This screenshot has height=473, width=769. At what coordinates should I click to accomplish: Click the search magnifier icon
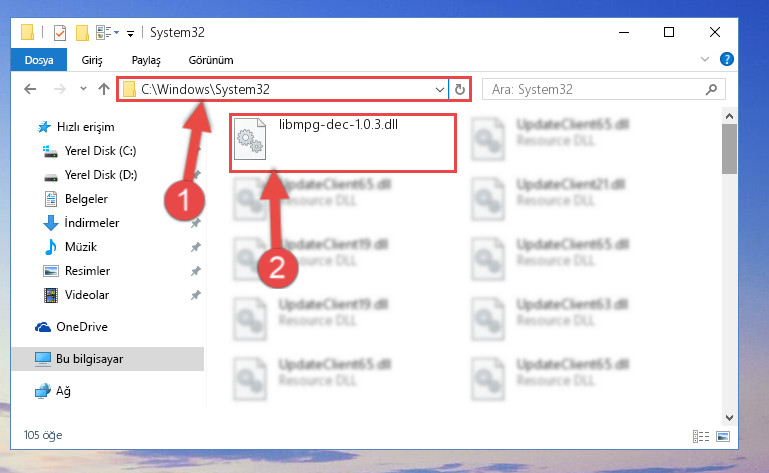[x=711, y=89]
